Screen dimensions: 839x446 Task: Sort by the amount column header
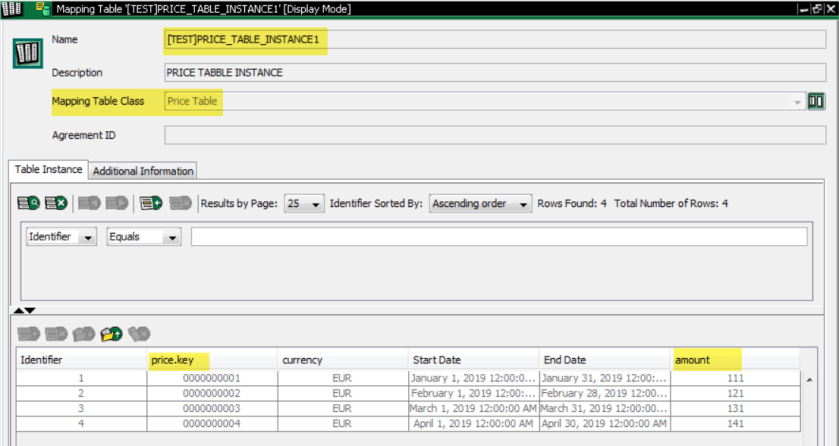pyautogui.click(x=736, y=359)
